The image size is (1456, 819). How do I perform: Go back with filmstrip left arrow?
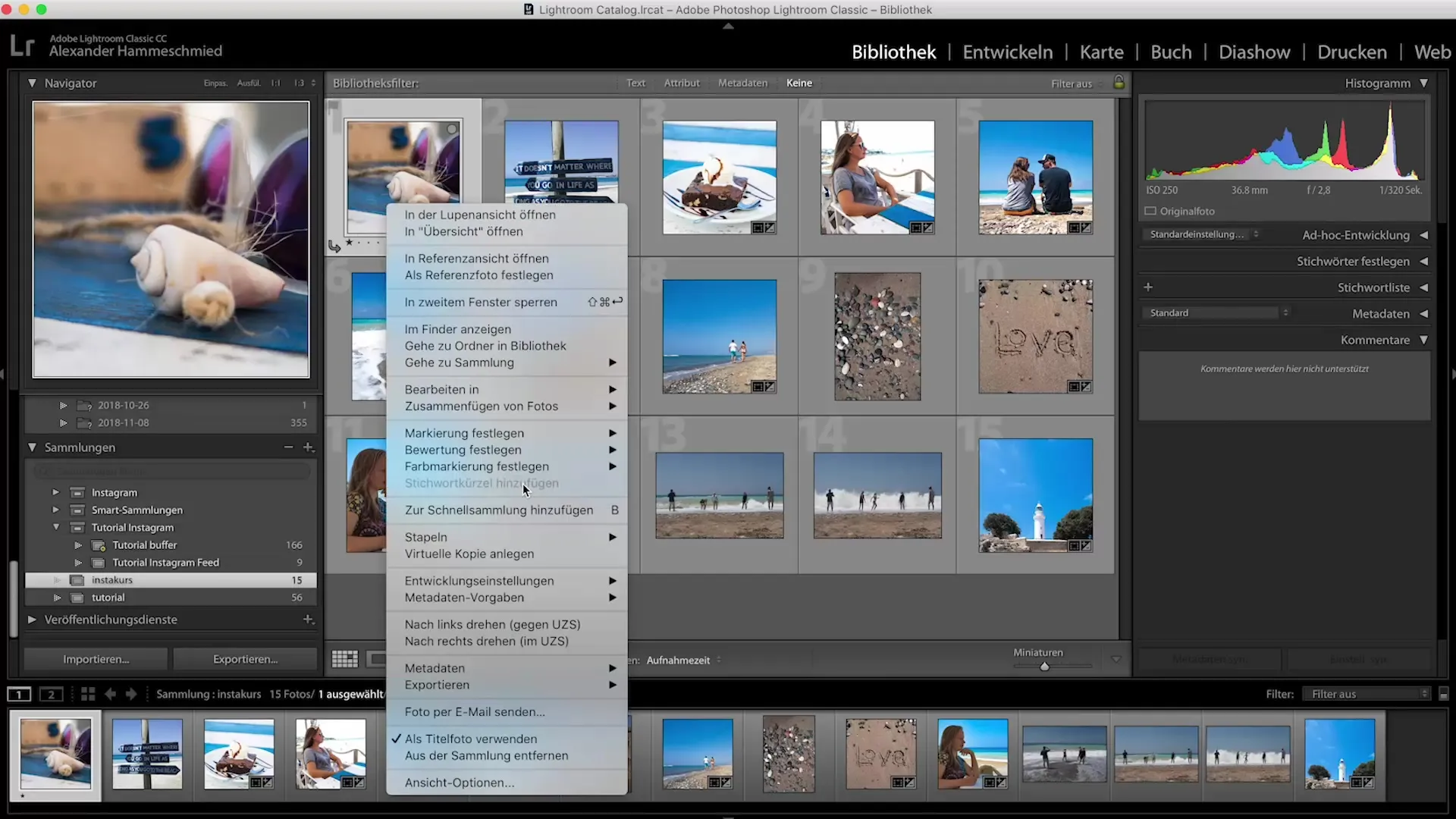point(111,694)
